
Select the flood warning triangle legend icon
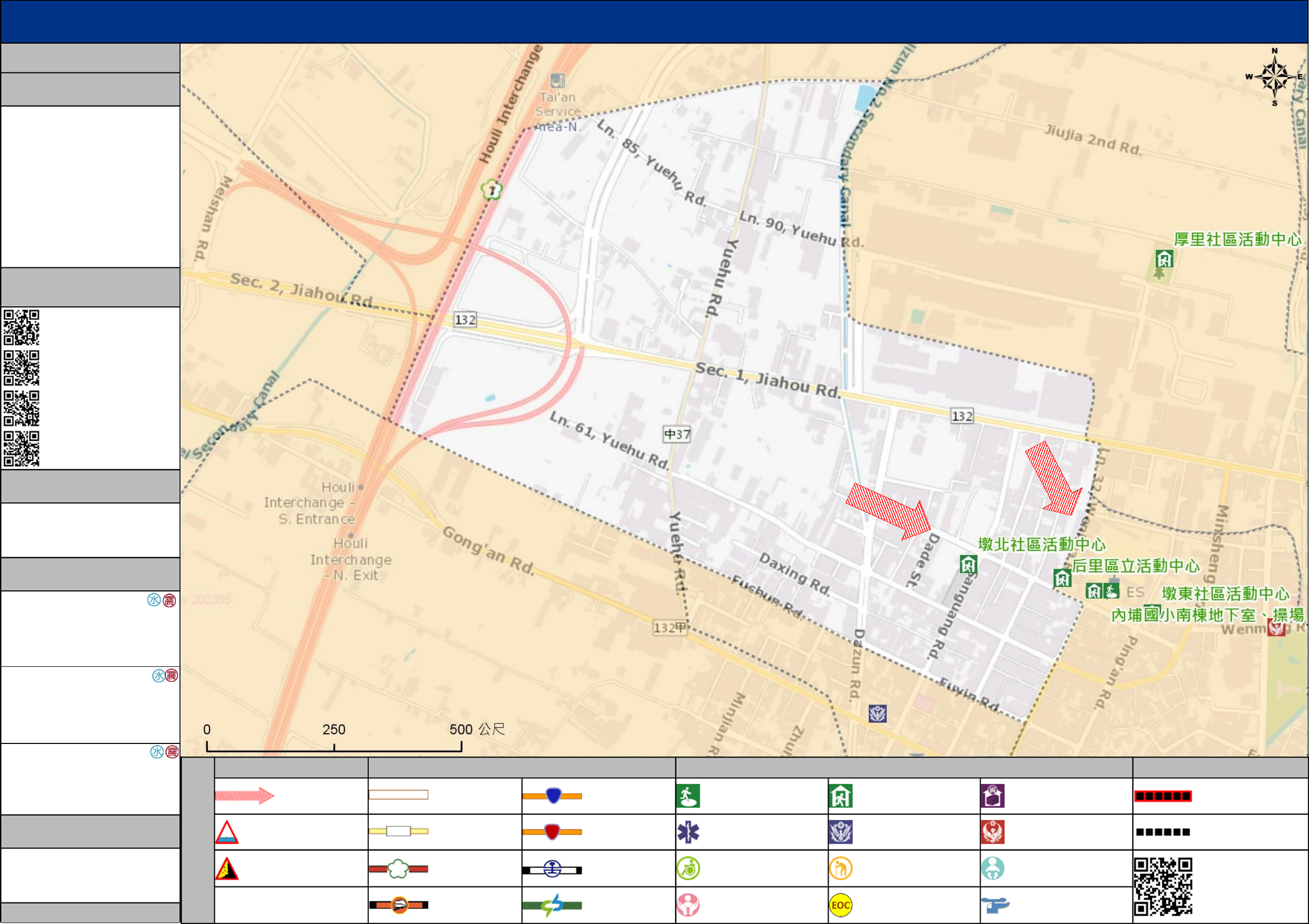[226, 832]
